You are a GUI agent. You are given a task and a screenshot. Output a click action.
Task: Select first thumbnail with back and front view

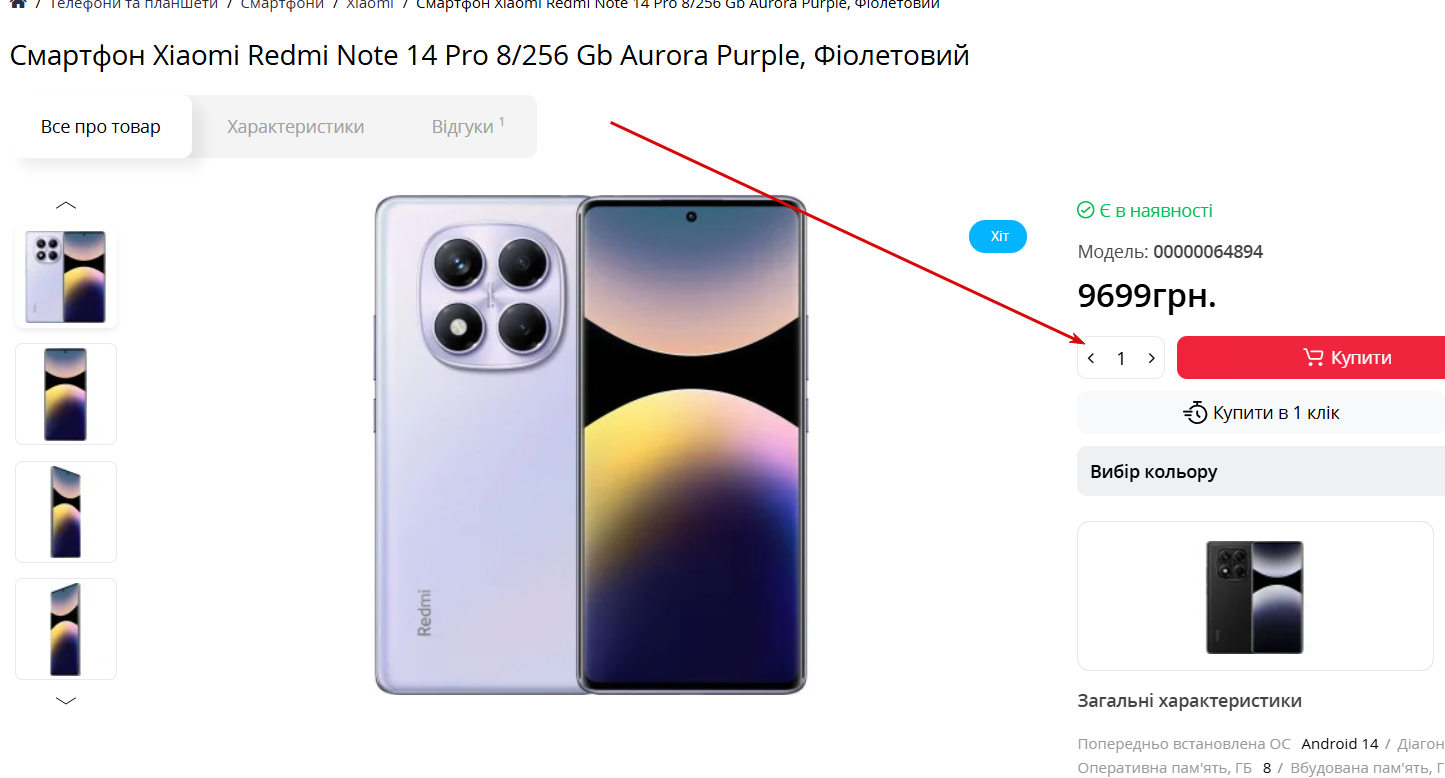(x=66, y=277)
